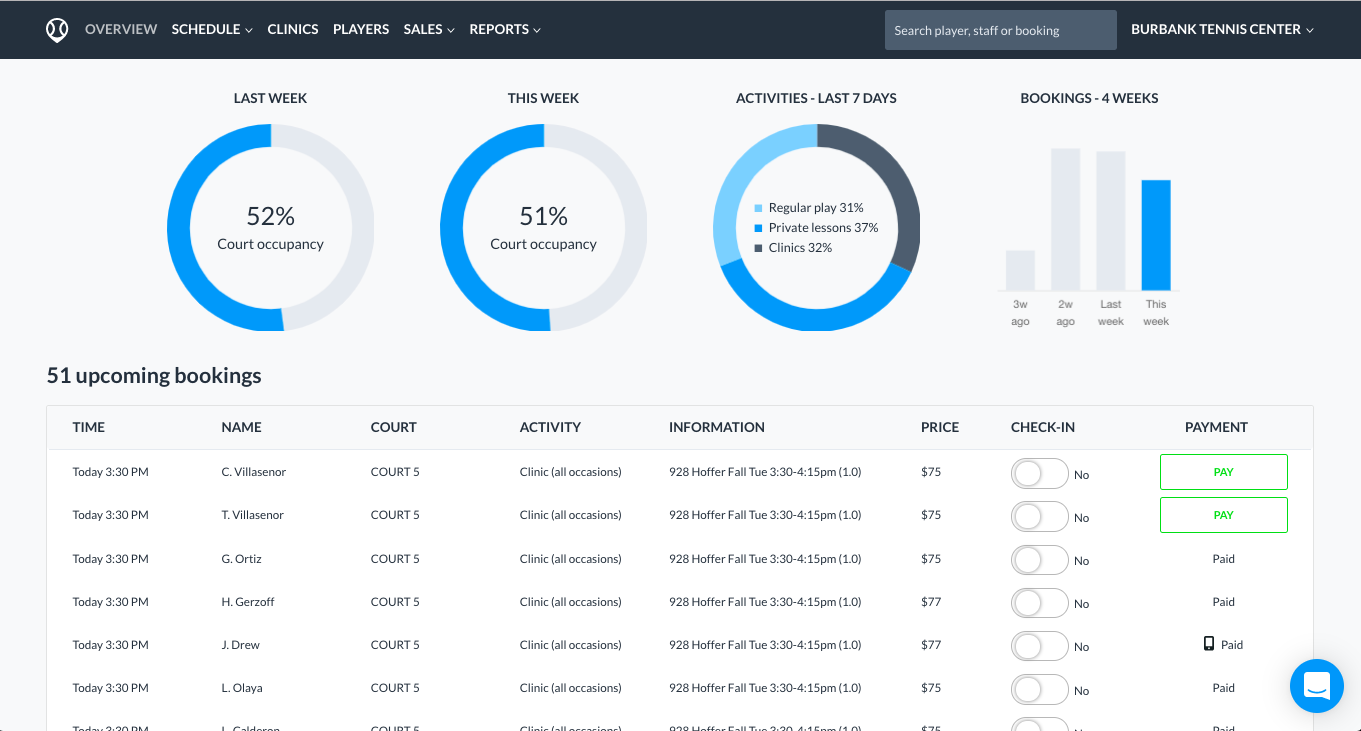
Task: Open the Players page
Action: point(361,29)
